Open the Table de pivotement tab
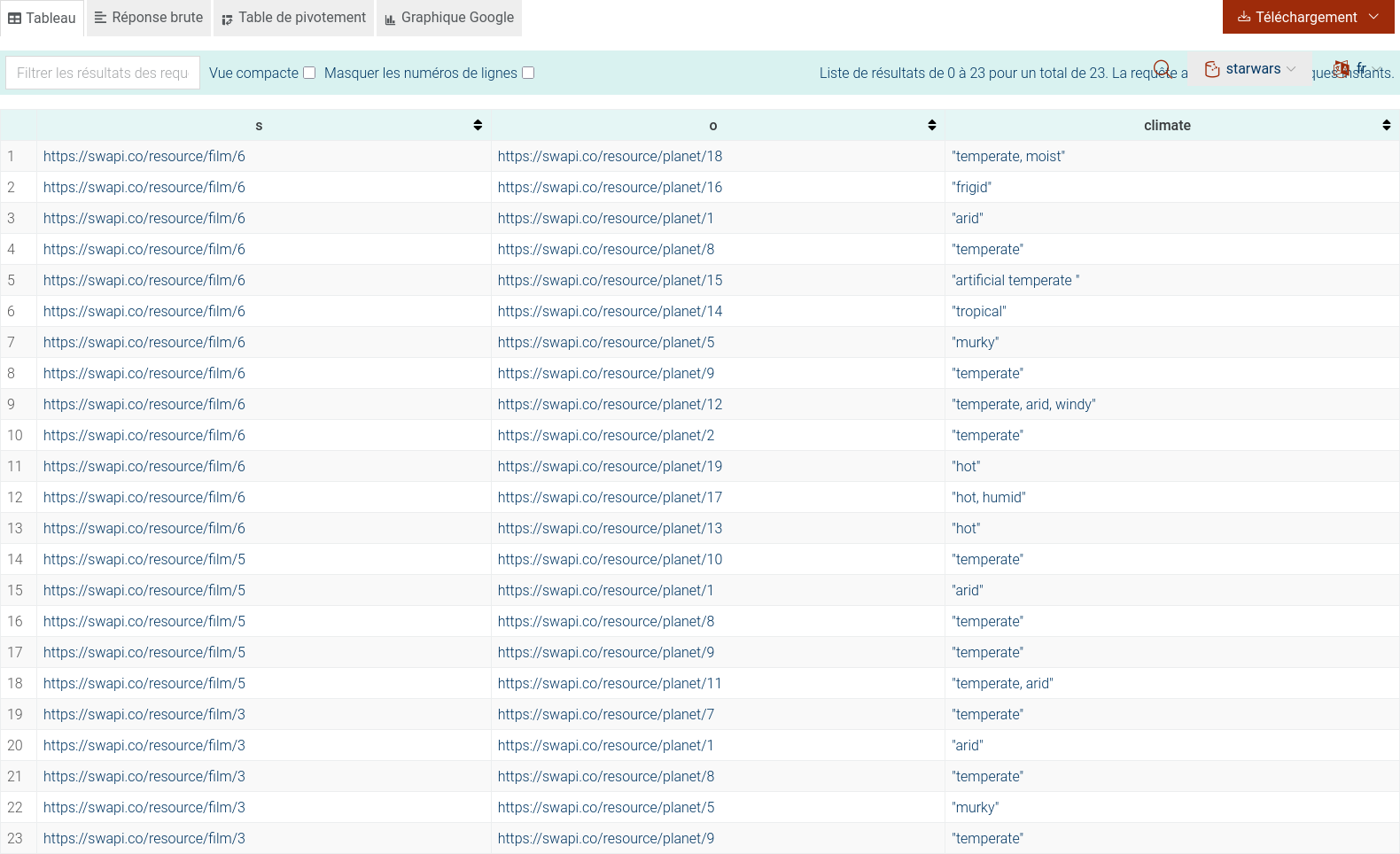The height and width of the screenshot is (854, 1400). 293,18
